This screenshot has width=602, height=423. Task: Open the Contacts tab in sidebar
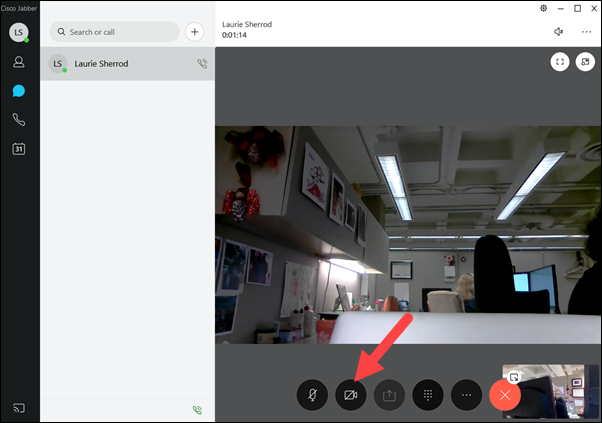point(18,62)
